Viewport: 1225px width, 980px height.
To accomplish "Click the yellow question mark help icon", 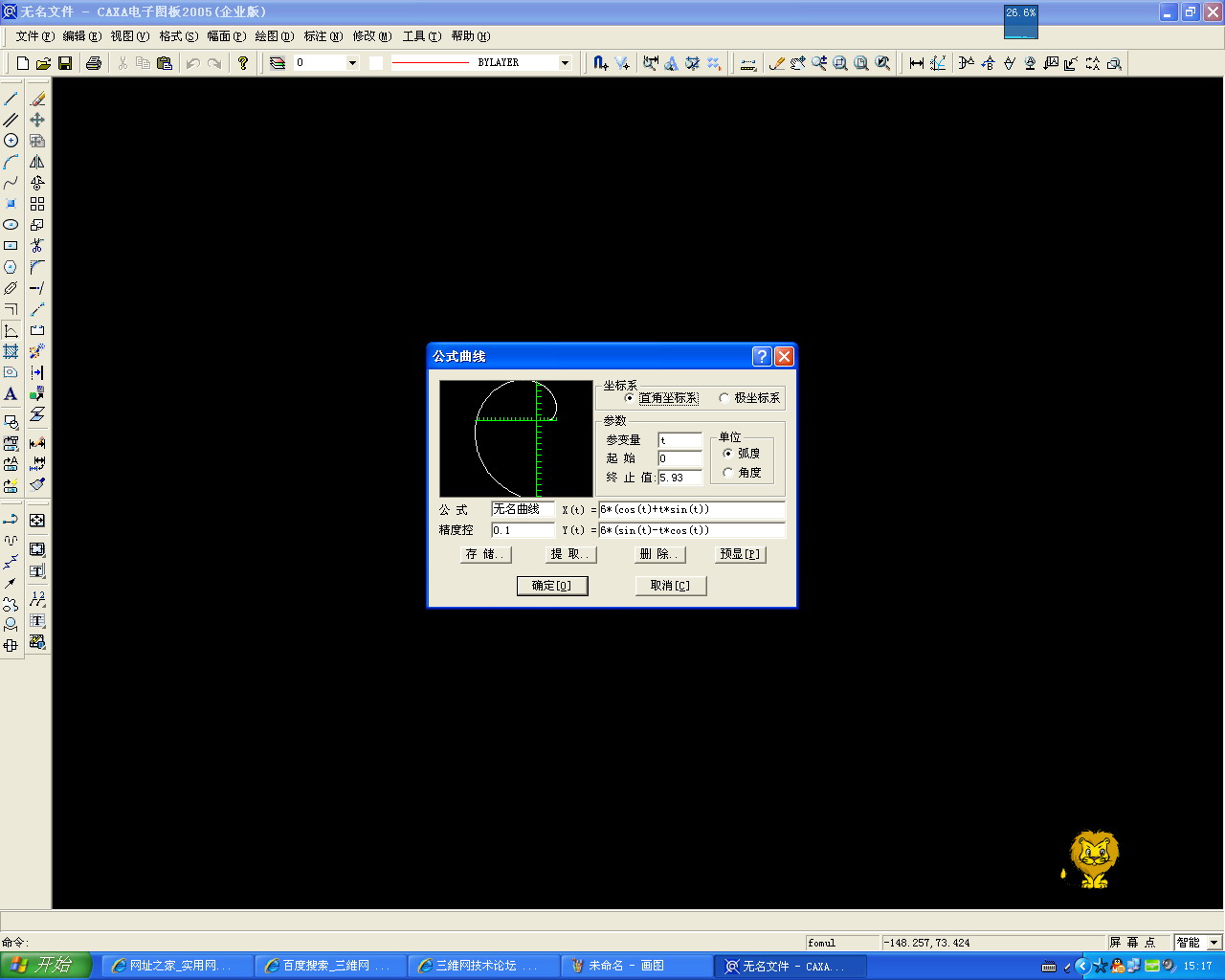I will click(x=243, y=63).
